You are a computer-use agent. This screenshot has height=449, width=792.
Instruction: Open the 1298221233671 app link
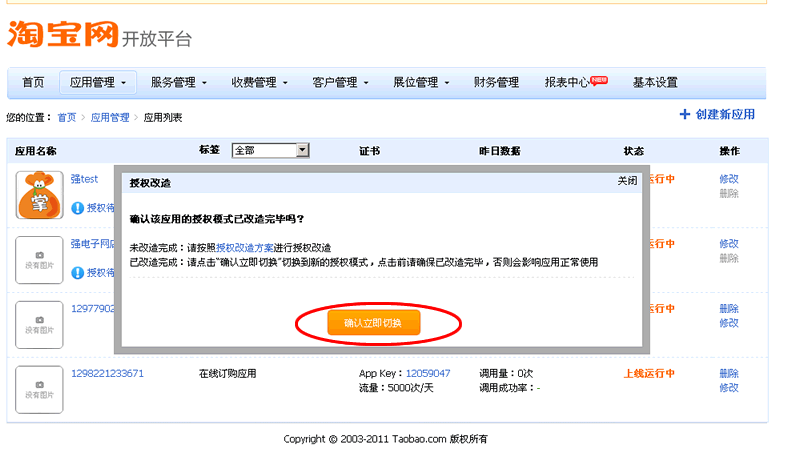click(108, 373)
